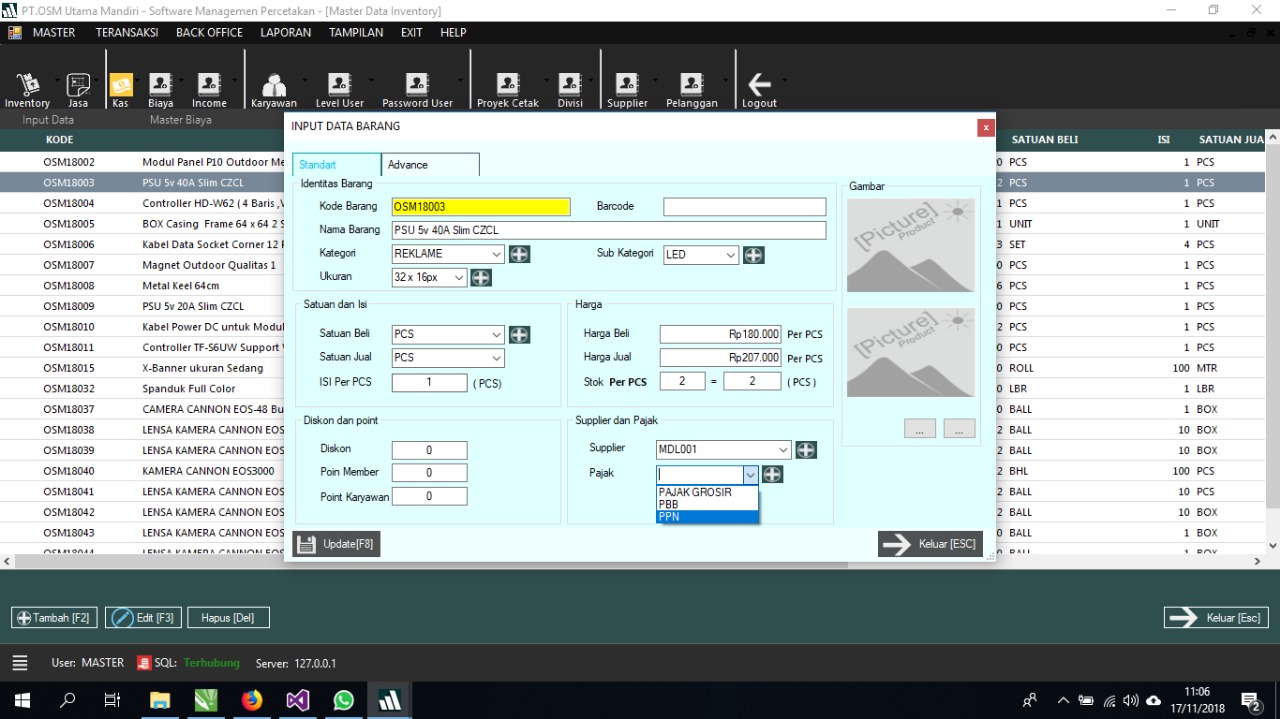Open the Sub Kategori LED dropdown
Screen dimensions: 1280x719
click(x=731, y=255)
